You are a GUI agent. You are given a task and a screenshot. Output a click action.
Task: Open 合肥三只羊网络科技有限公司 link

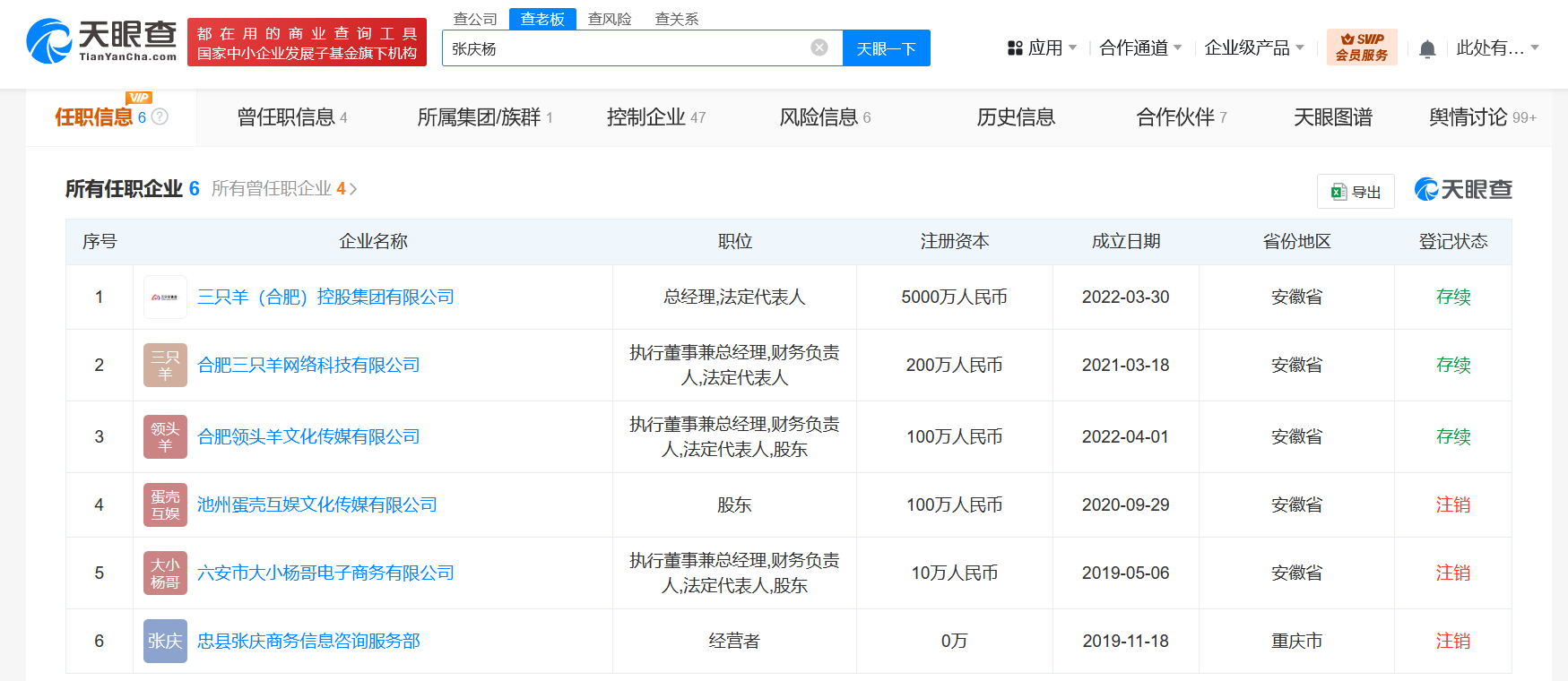pyautogui.click(x=308, y=365)
